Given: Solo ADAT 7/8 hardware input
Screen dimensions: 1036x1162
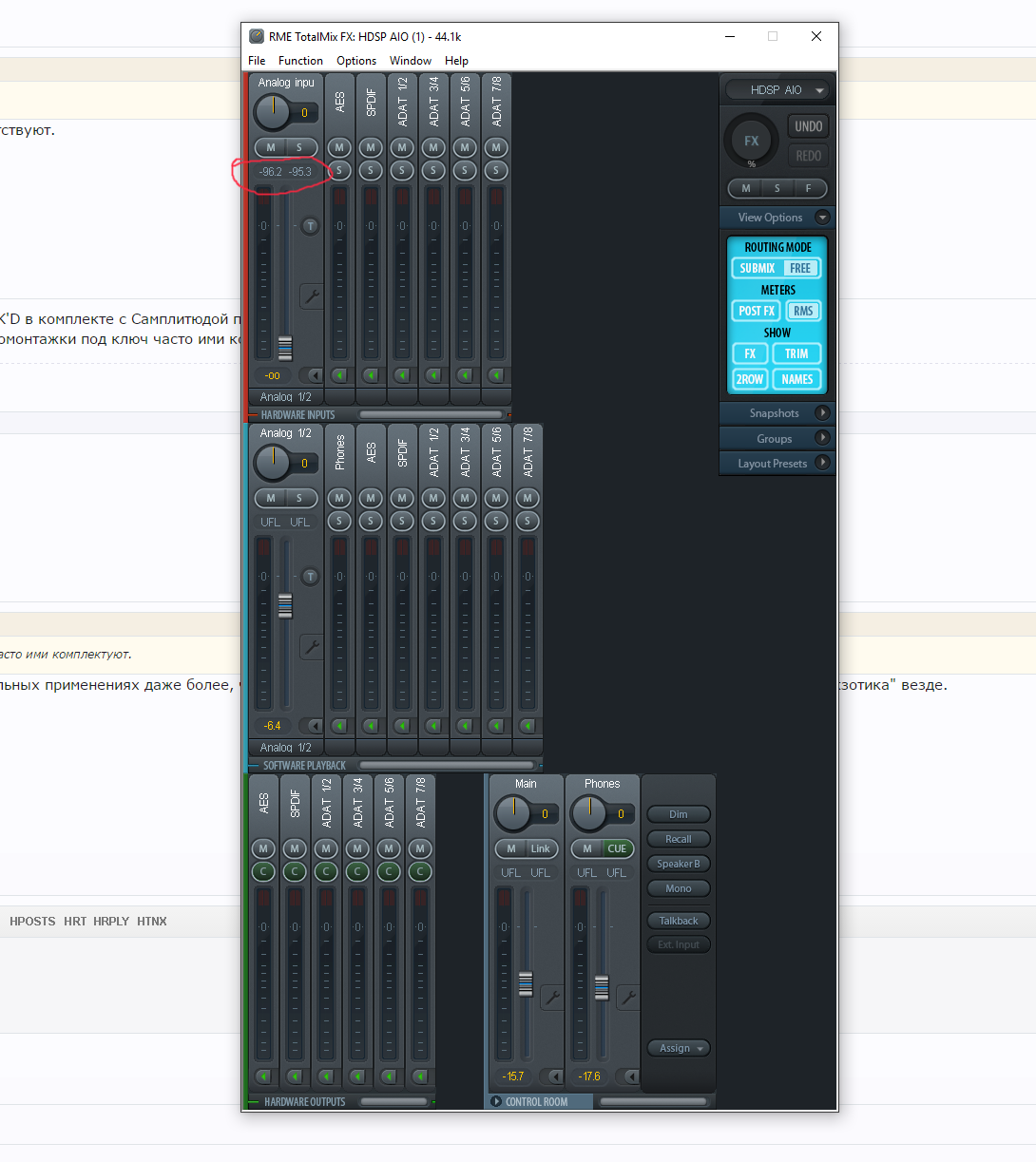Looking at the screenshot, I should point(496,171).
